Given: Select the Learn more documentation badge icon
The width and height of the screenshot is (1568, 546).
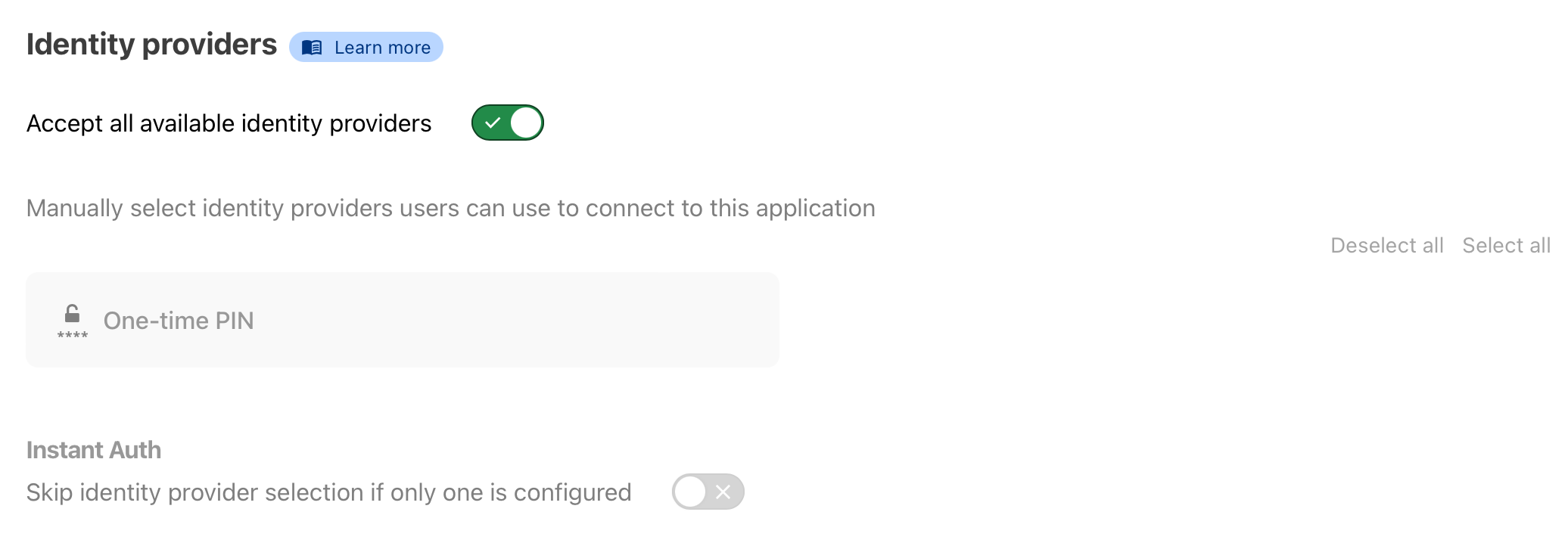Looking at the screenshot, I should click(x=313, y=47).
